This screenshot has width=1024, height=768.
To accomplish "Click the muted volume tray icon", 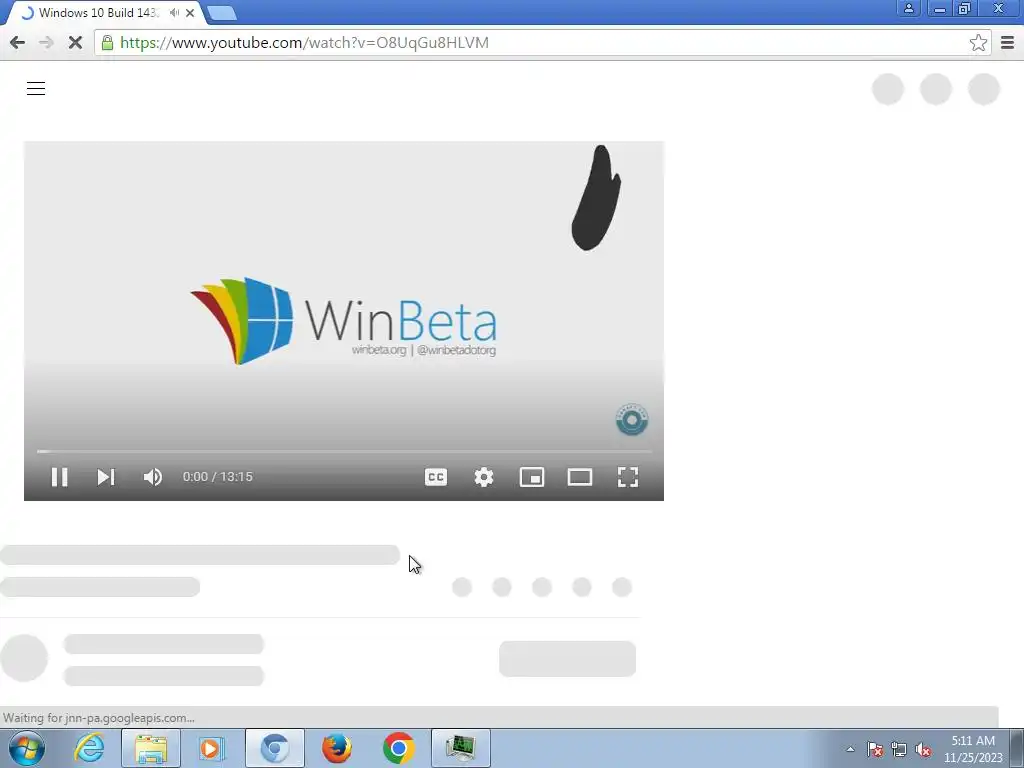I will tap(923, 749).
